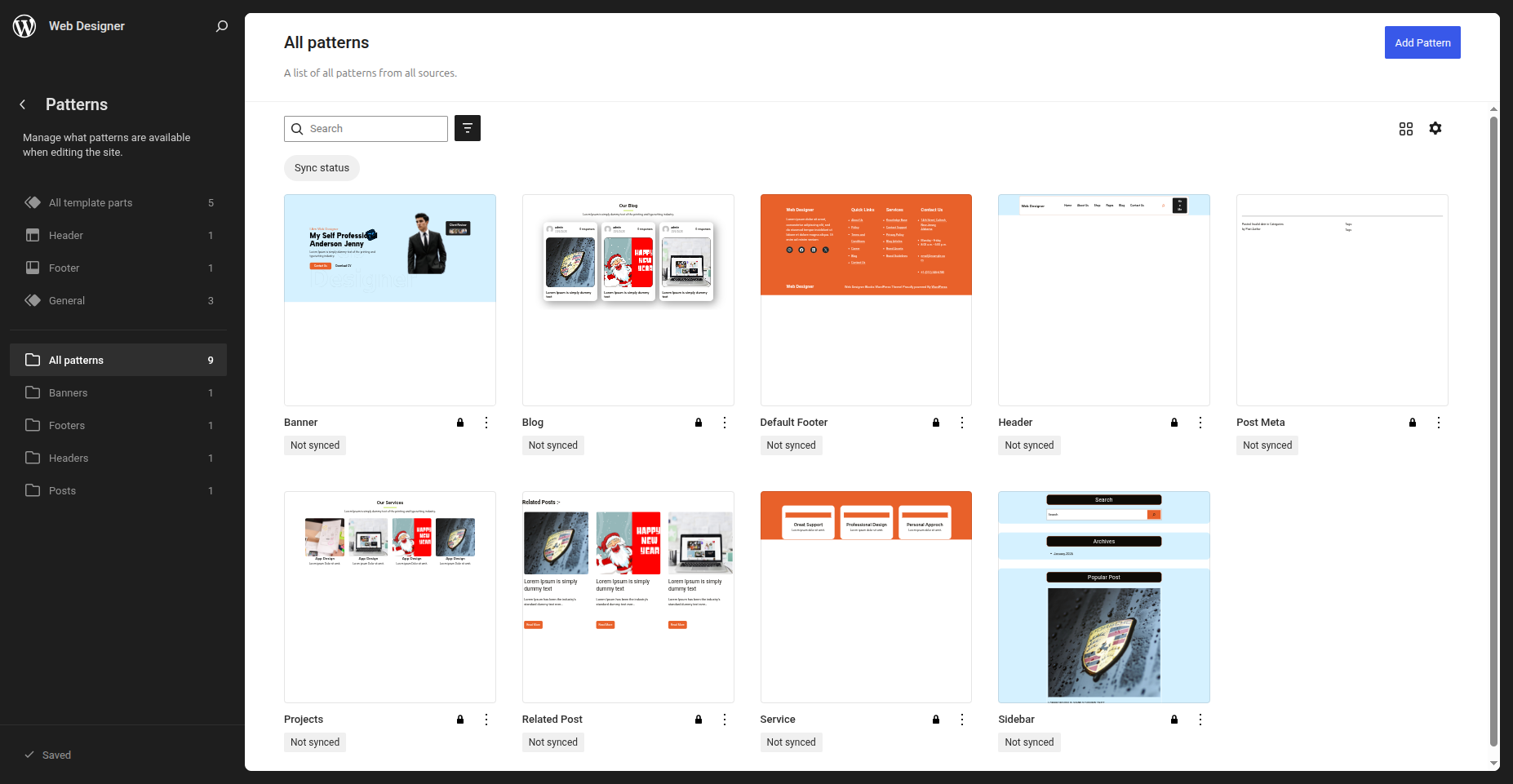Open actions menu for Default Footer pattern
Screen dimensions: 1513x784
962,423
